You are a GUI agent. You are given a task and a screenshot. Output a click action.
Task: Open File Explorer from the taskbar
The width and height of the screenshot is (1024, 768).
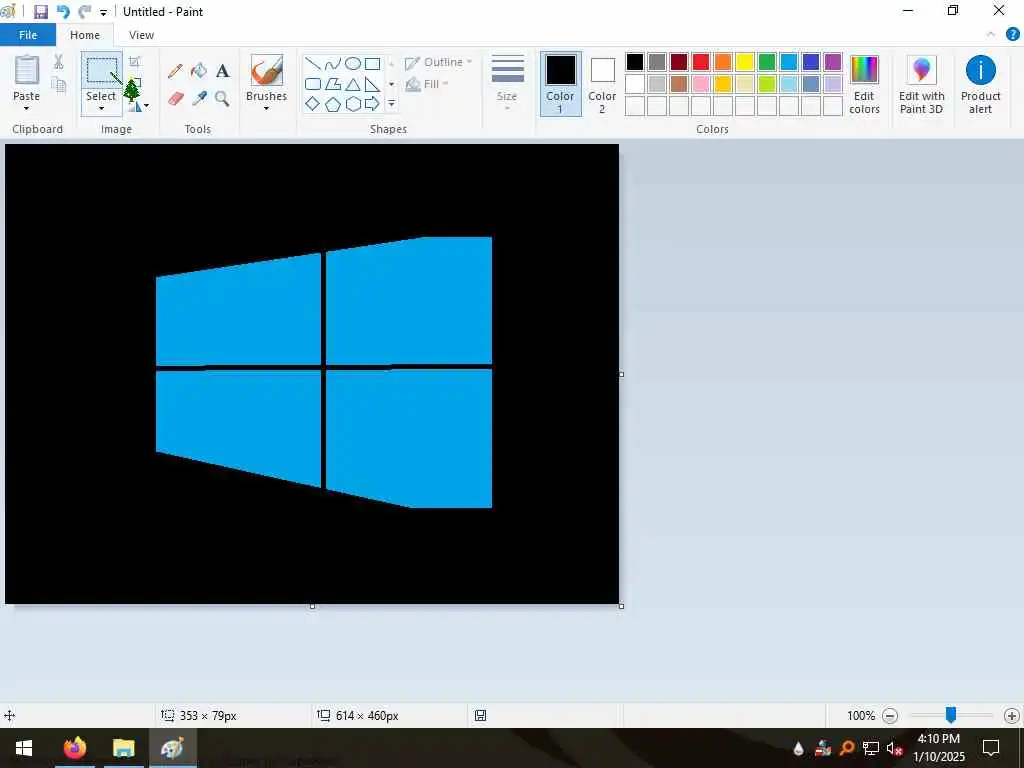pos(123,748)
